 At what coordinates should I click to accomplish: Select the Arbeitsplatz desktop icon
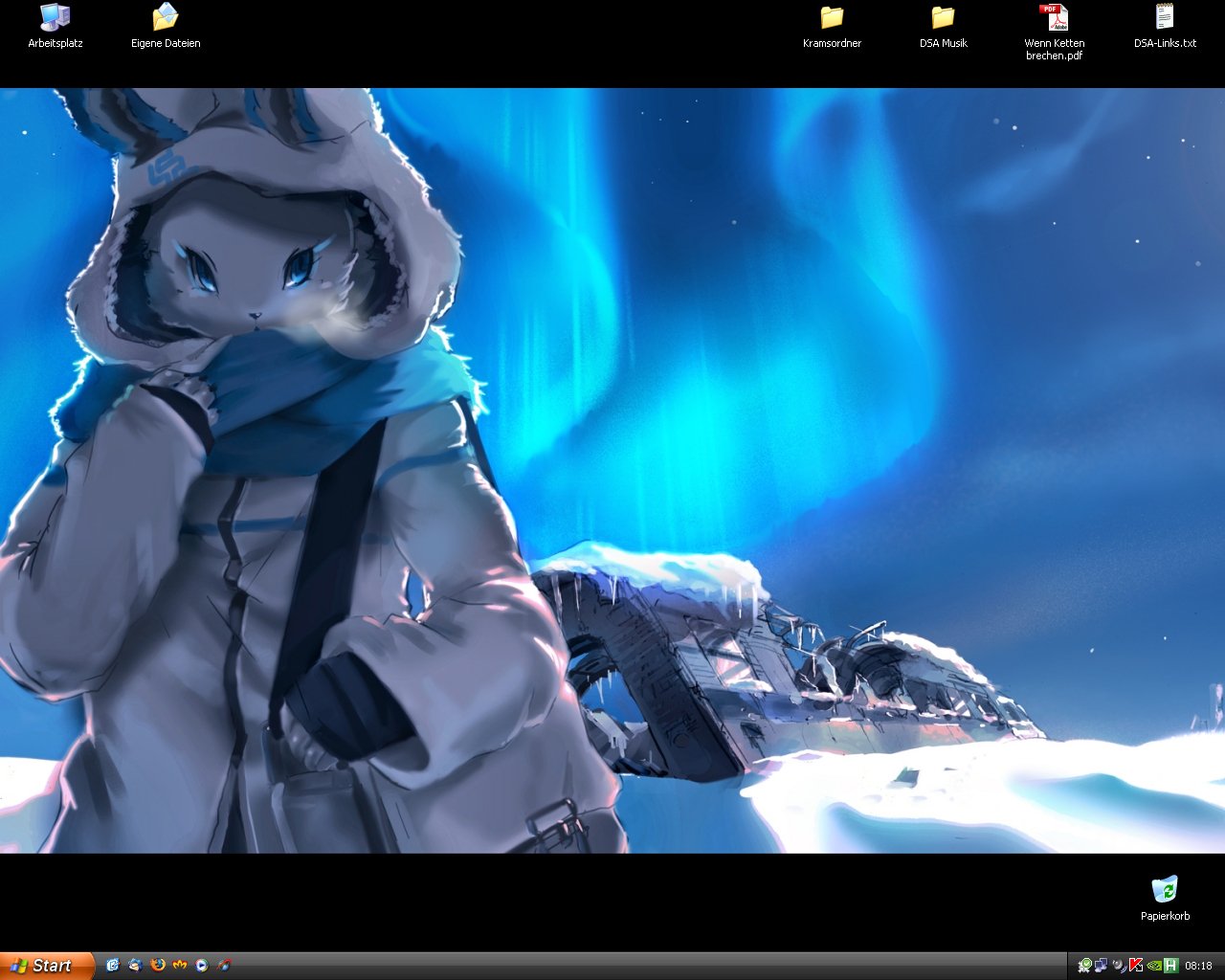click(x=56, y=26)
